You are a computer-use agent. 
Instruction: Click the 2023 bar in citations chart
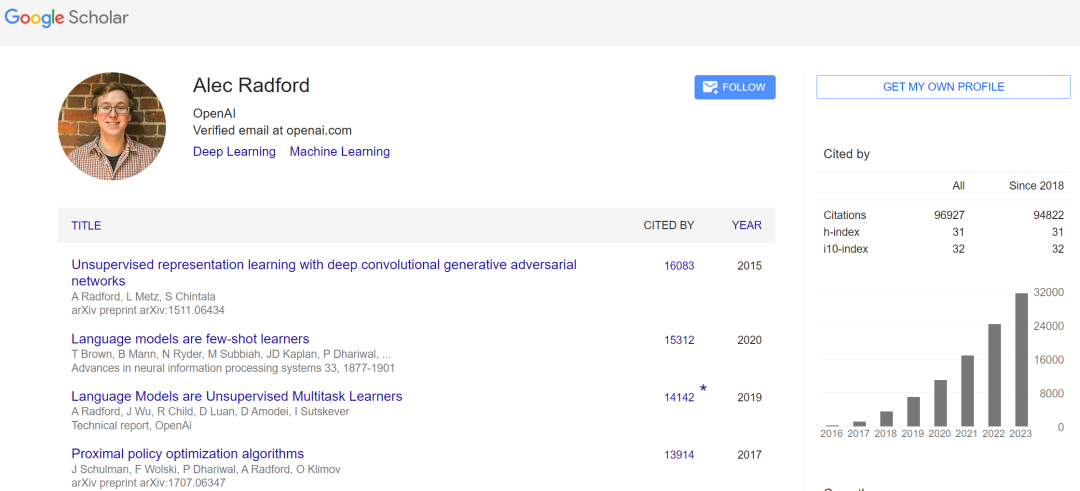1021,359
